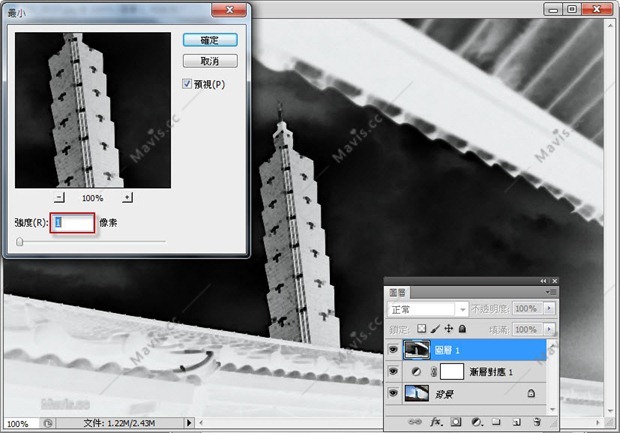Collapse the layers panel with double arrows
This screenshot has height=433, width=620.
543,281
